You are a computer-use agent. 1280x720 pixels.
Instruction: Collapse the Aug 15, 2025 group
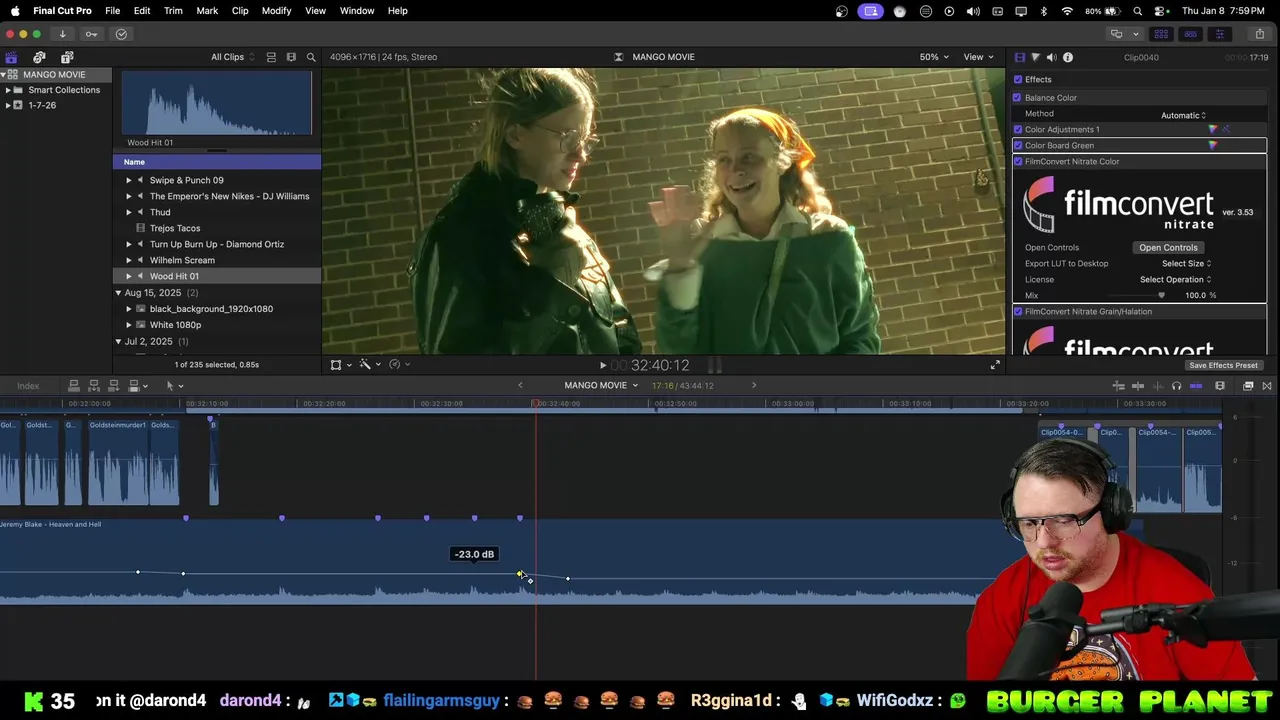pos(118,293)
